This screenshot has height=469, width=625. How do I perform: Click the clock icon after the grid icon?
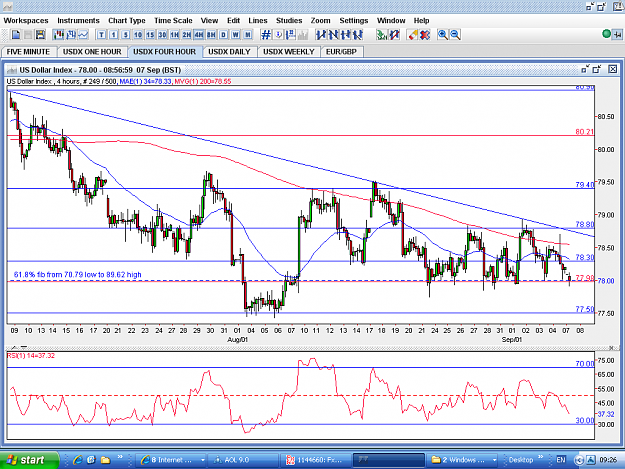(279, 35)
